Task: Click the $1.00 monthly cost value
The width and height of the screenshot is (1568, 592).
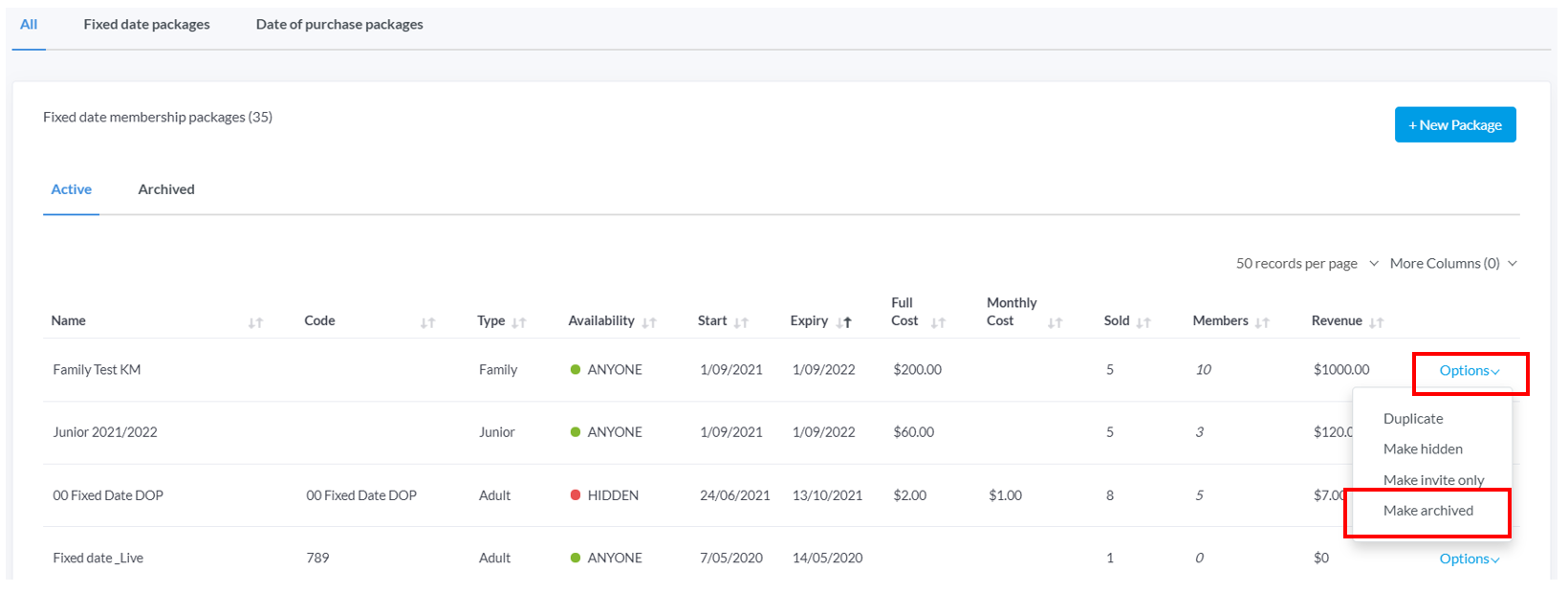Action: [1005, 495]
